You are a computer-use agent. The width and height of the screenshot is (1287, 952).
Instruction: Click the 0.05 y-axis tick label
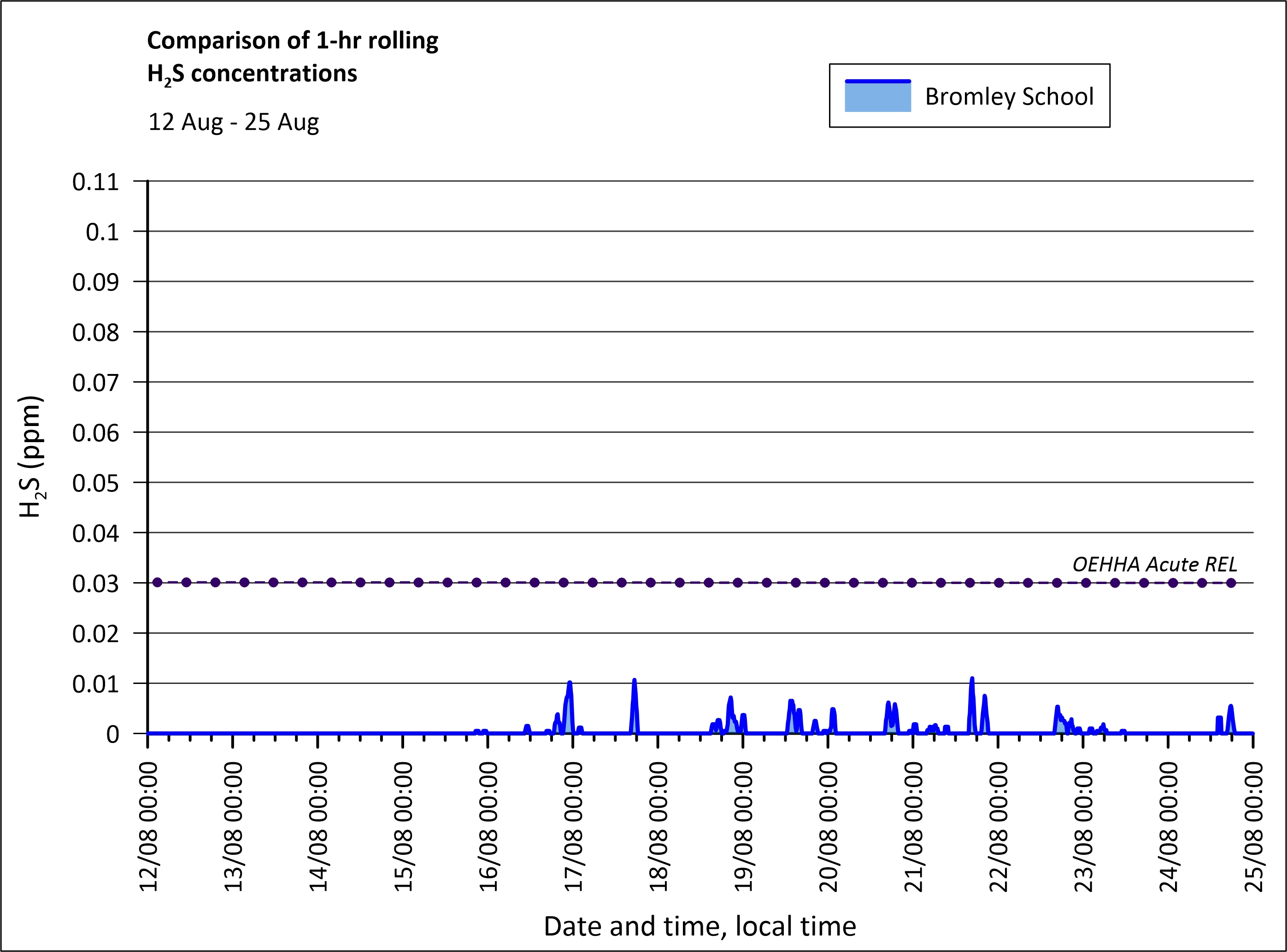[x=95, y=483]
